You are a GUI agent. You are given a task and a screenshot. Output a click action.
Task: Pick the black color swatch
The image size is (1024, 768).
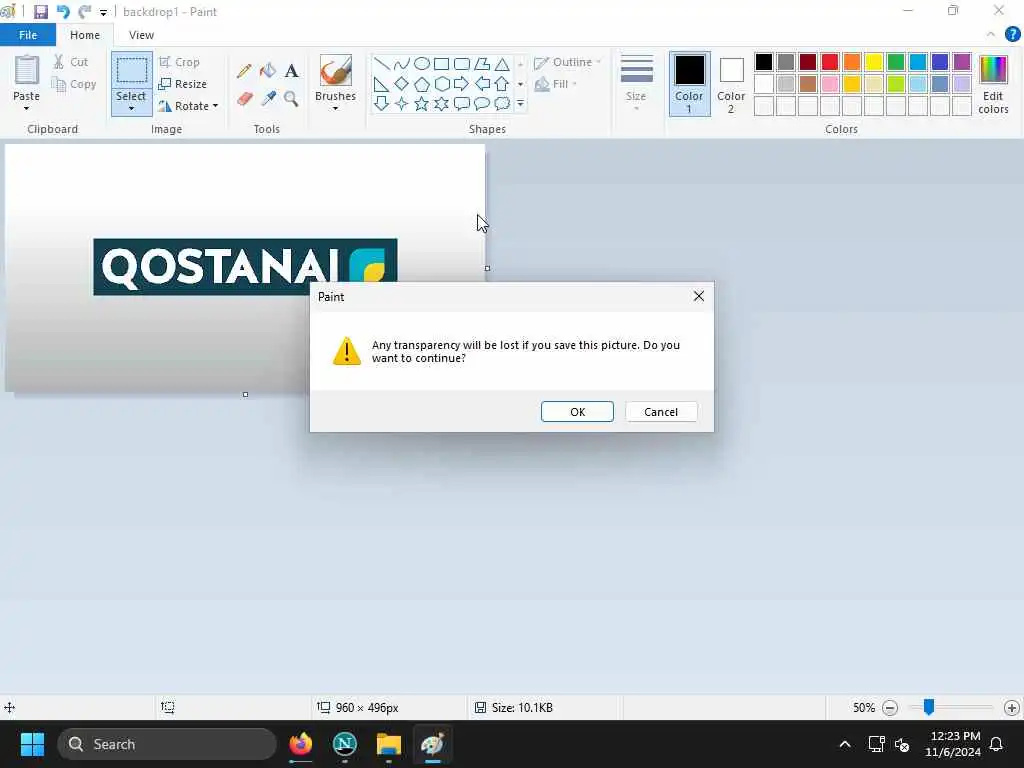(x=764, y=62)
